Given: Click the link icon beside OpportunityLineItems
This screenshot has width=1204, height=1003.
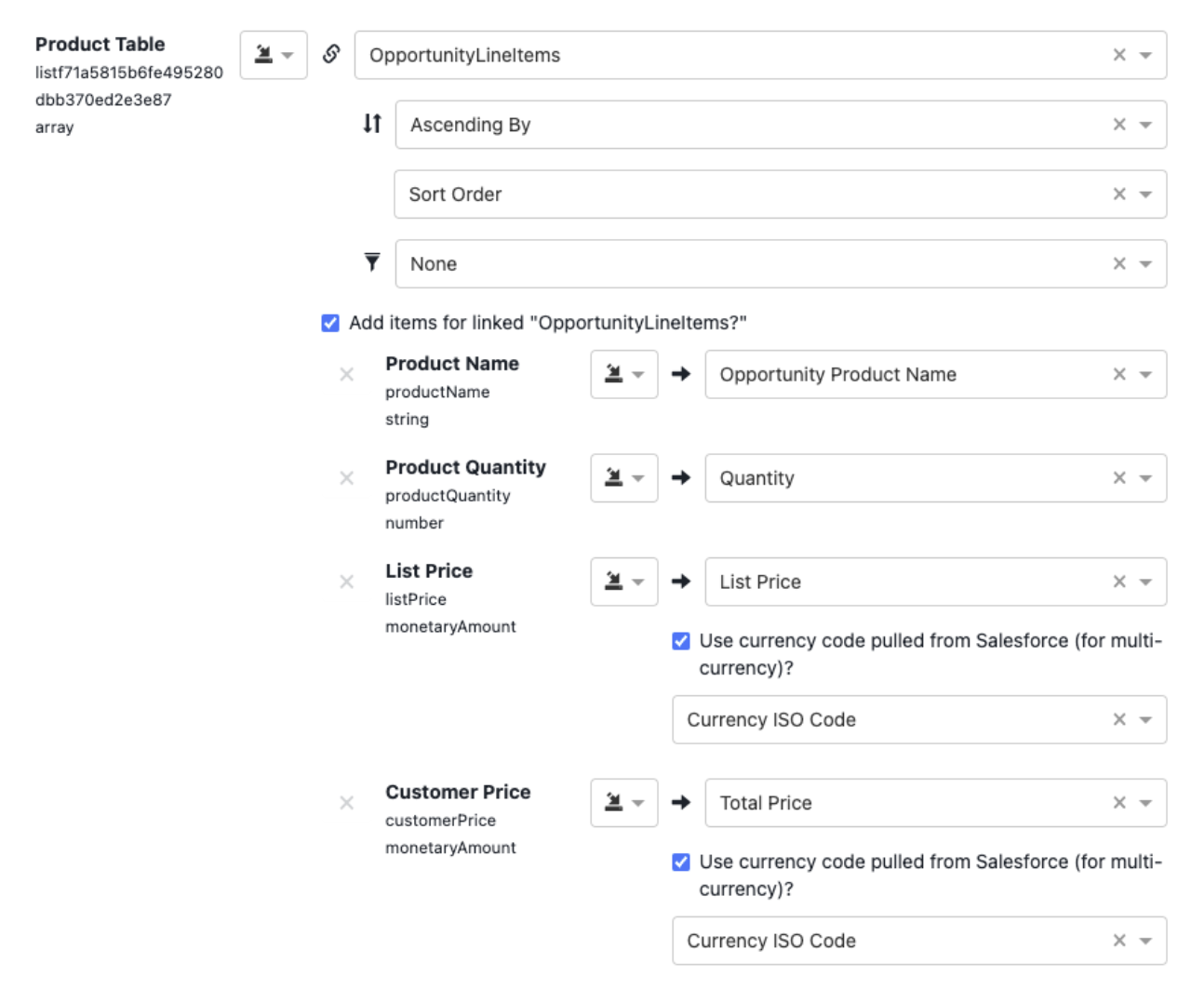Looking at the screenshot, I should coord(331,54).
